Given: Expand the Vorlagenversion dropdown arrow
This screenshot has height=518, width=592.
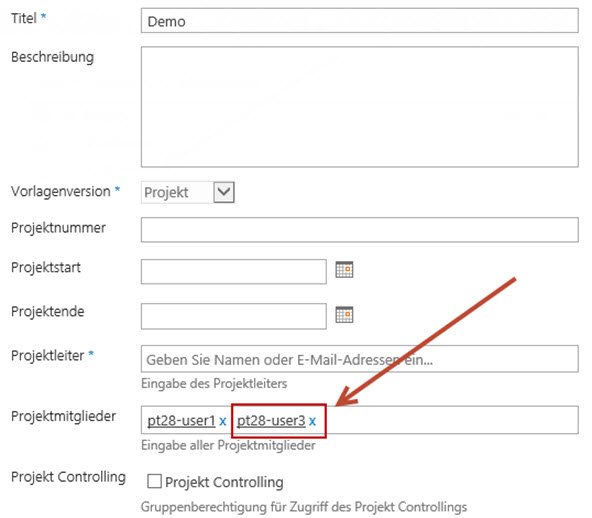Looking at the screenshot, I should click(x=224, y=192).
